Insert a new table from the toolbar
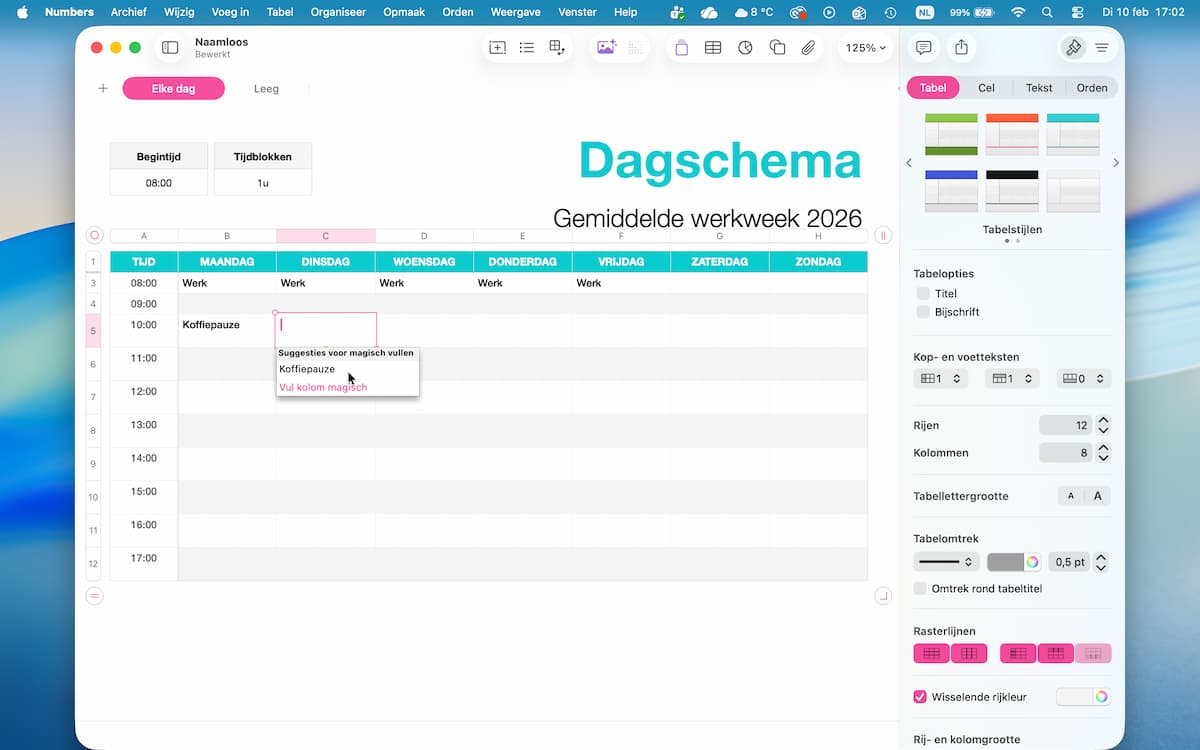 pos(713,48)
